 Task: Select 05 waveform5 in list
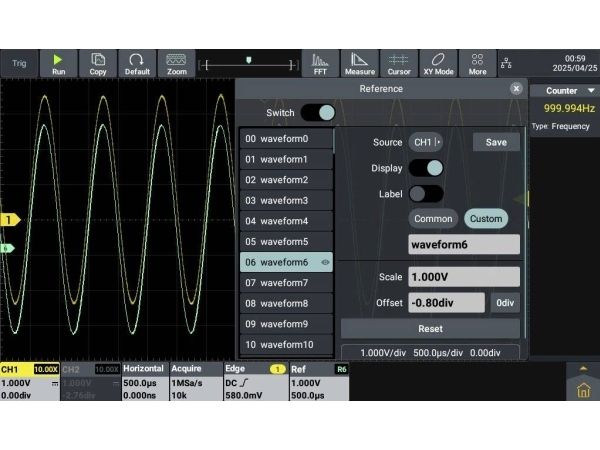click(286, 242)
